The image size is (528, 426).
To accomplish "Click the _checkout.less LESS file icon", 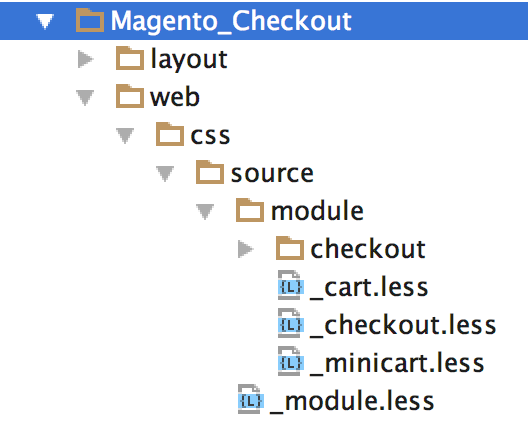I will (x=291, y=324).
